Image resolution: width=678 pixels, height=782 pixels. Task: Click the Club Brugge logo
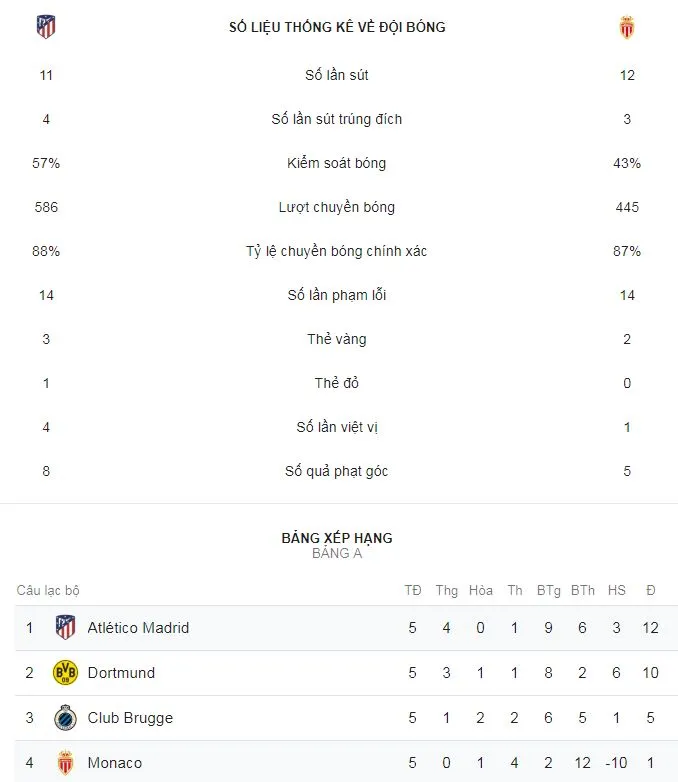65,718
